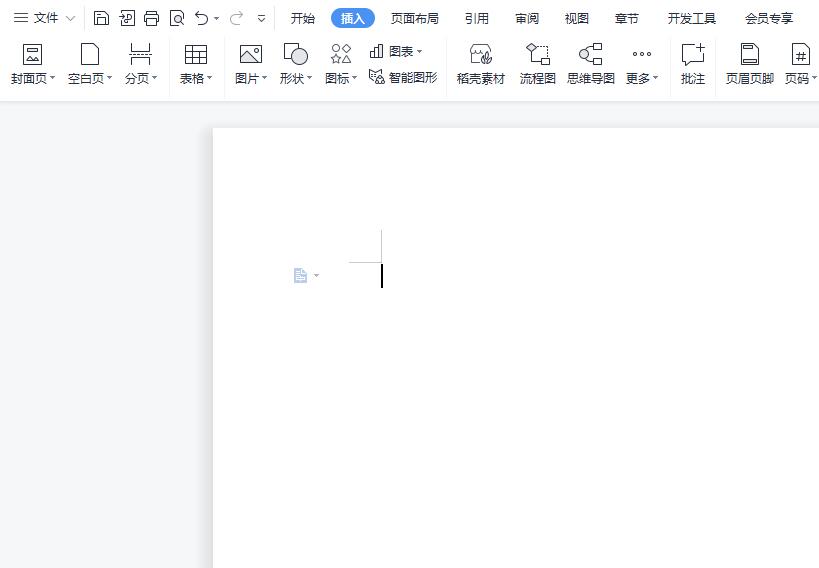Image resolution: width=819 pixels, height=568 pixels.
Task: Open the Print Preview icon
Action: 177,19
